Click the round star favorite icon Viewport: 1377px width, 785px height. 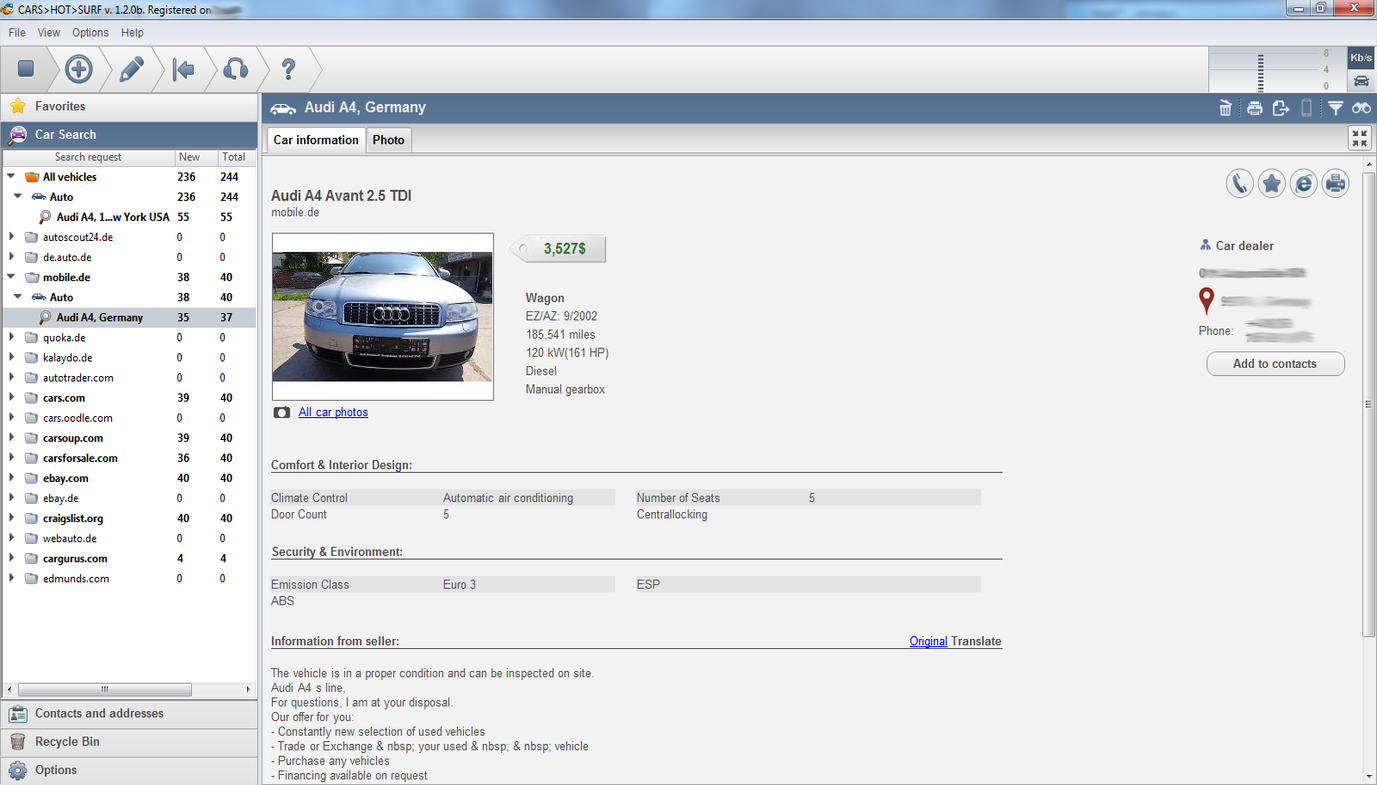pos(1271,183)
